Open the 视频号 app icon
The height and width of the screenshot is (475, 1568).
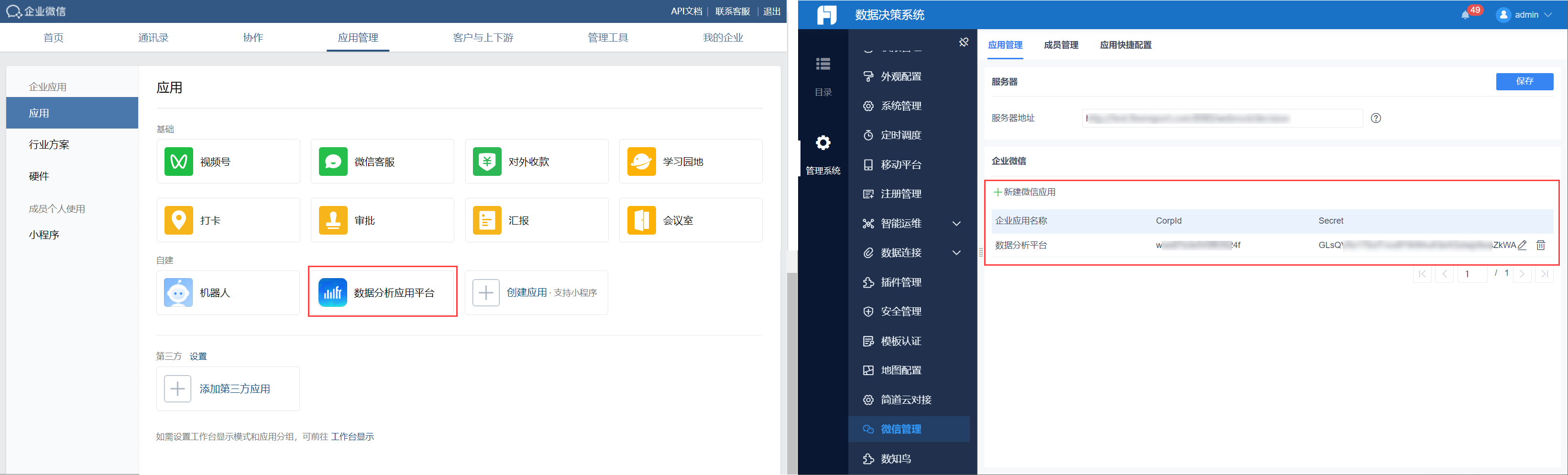coord(178,161)
